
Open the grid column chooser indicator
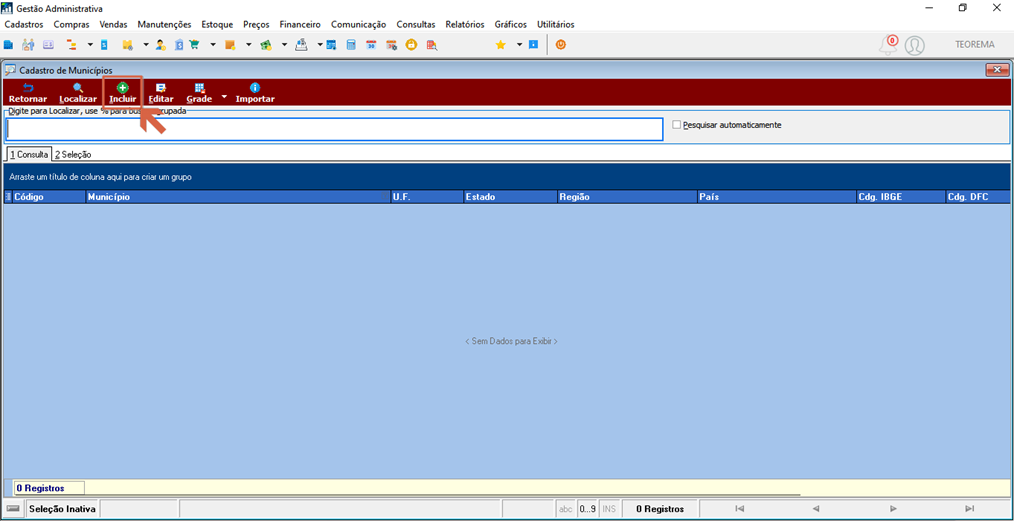coord(8,197)
